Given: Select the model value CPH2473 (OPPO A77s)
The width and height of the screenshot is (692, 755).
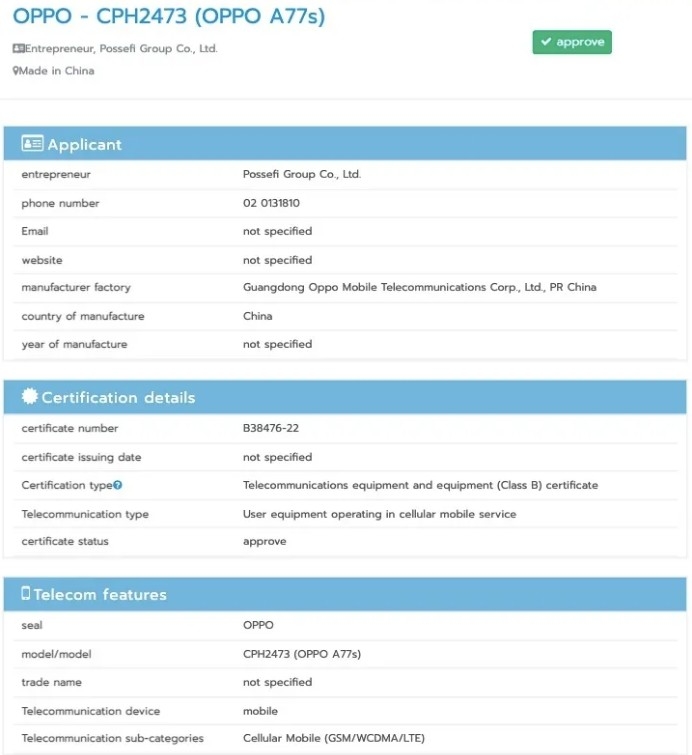Looking at the screenshot, I should tap(302, 654).
